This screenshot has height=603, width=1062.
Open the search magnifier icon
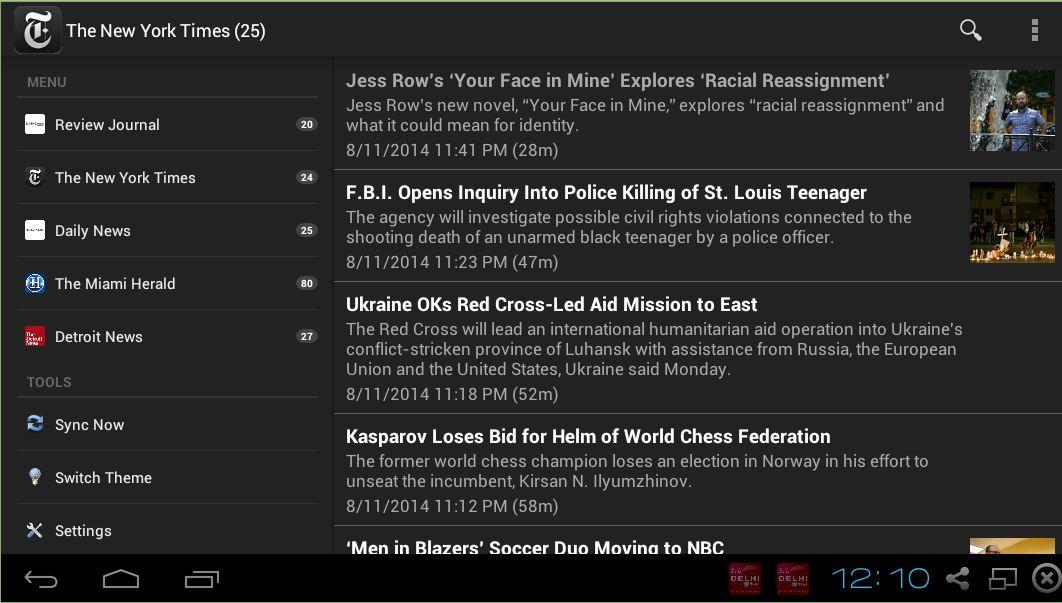point(970,30)
